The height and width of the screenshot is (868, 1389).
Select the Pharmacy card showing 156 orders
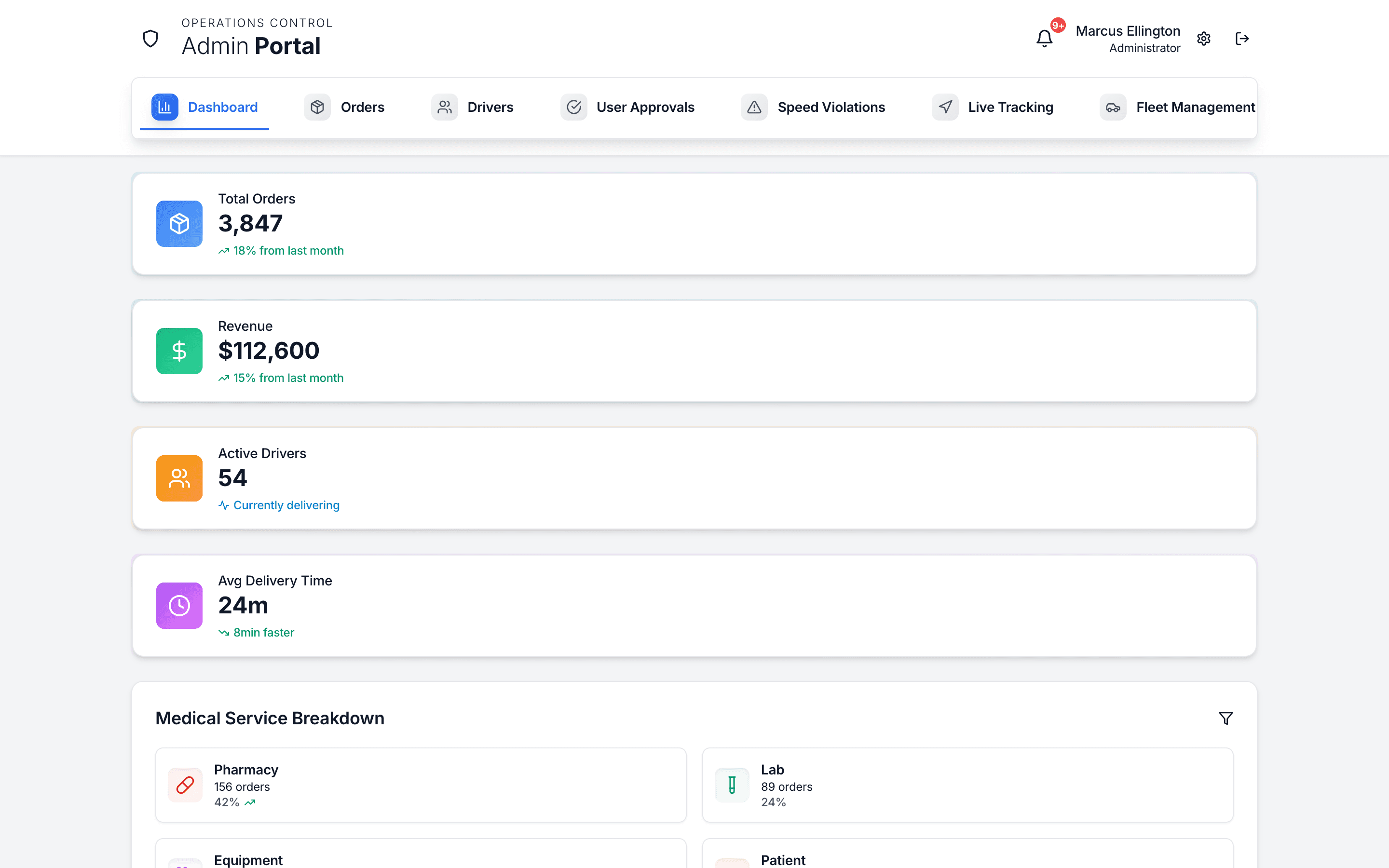click(x=420, y=785)
